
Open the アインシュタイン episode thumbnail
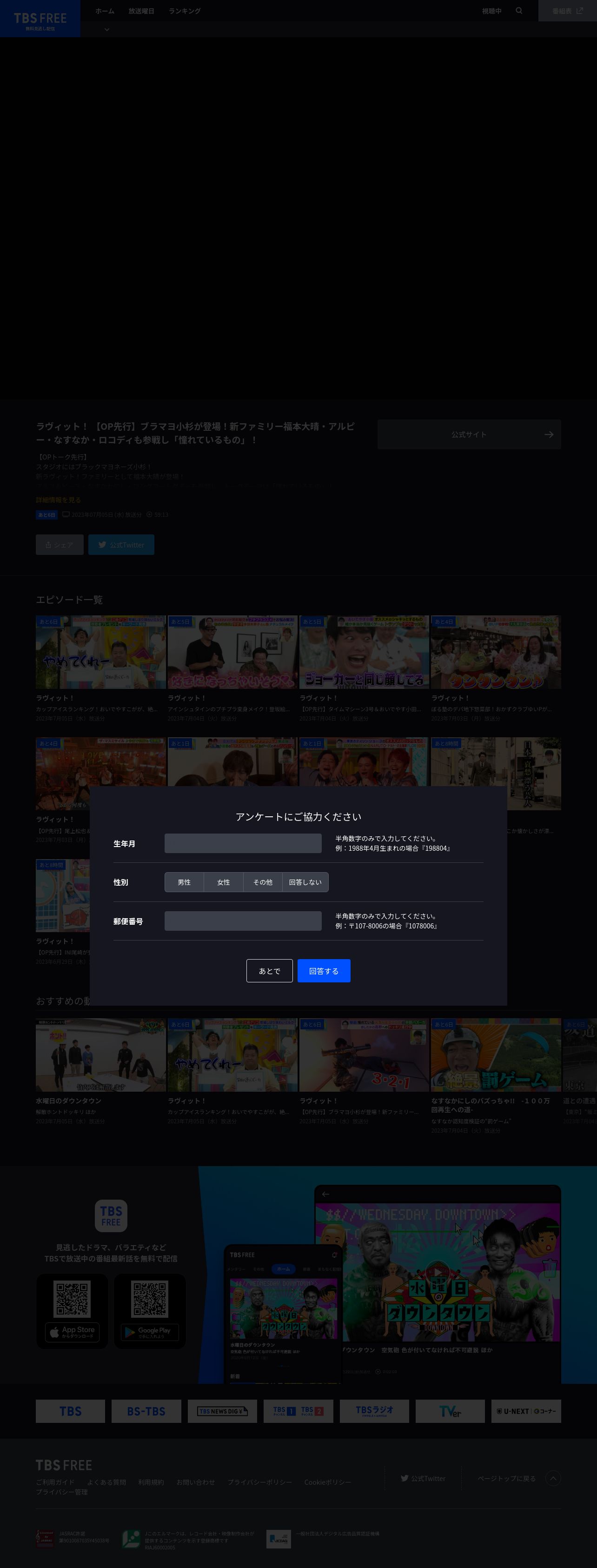[x=232, y=652]
